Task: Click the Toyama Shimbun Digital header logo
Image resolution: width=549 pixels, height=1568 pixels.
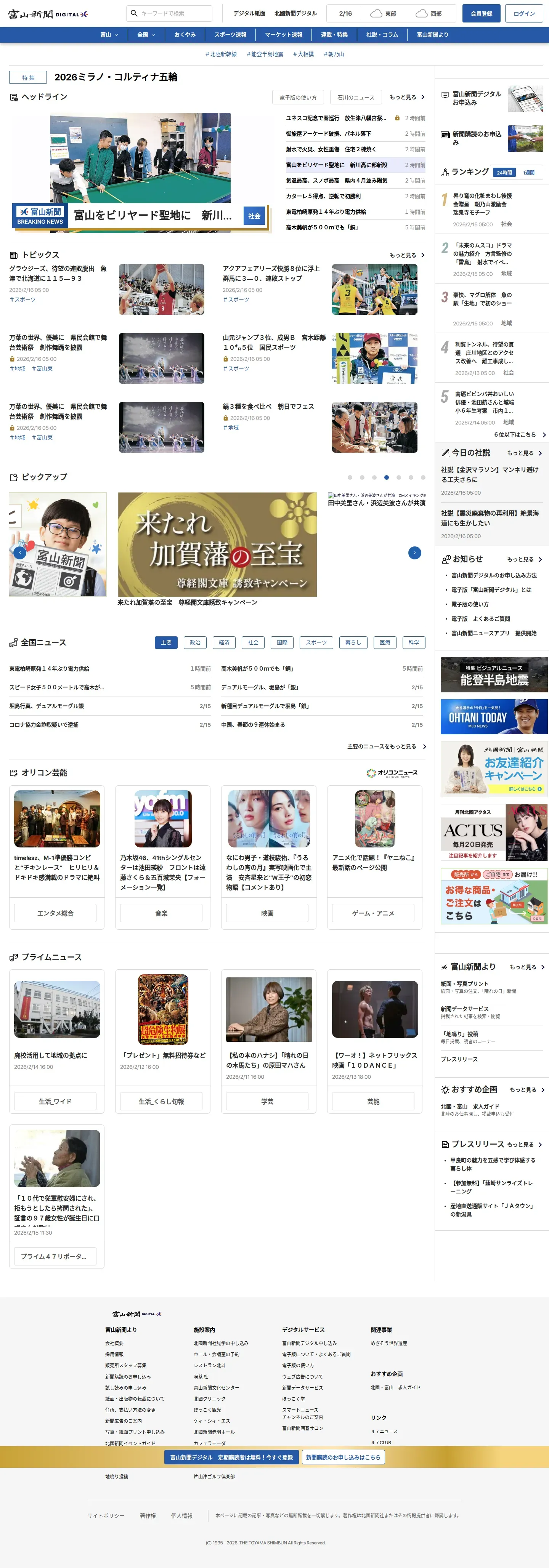Action: (48, 14)
